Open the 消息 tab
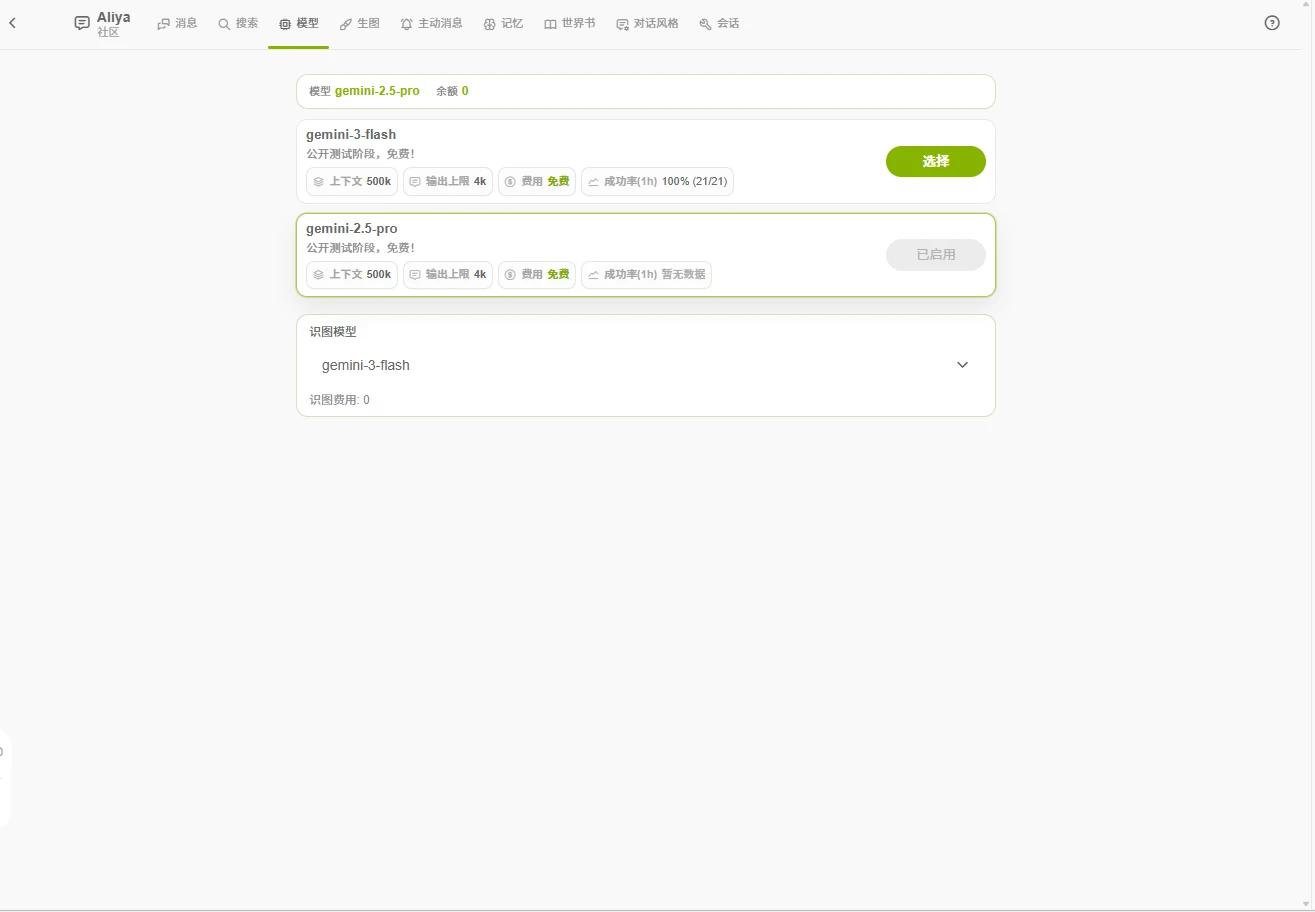1315x912 pixels. pyautogui.click(x=178, y=23)
